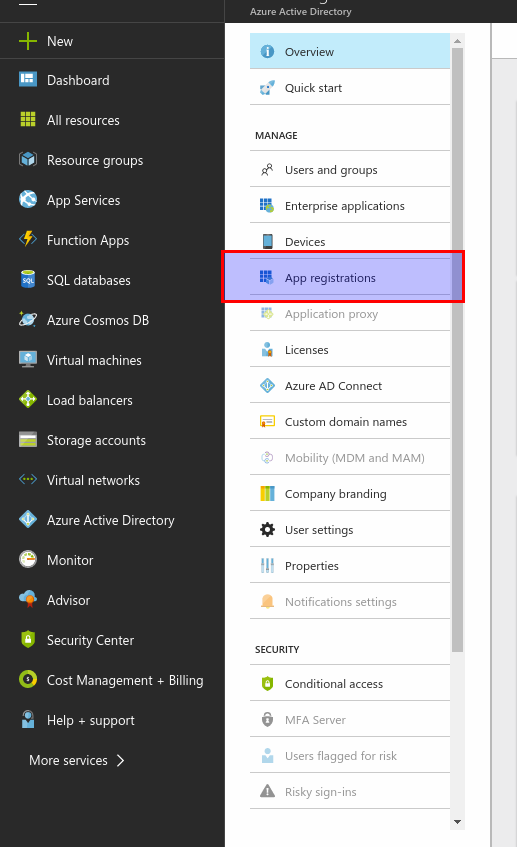Viewport: 517px width, 847px height.
Task: Click the Virtual machines monitor icon
Action: click(x=28, y=359)
